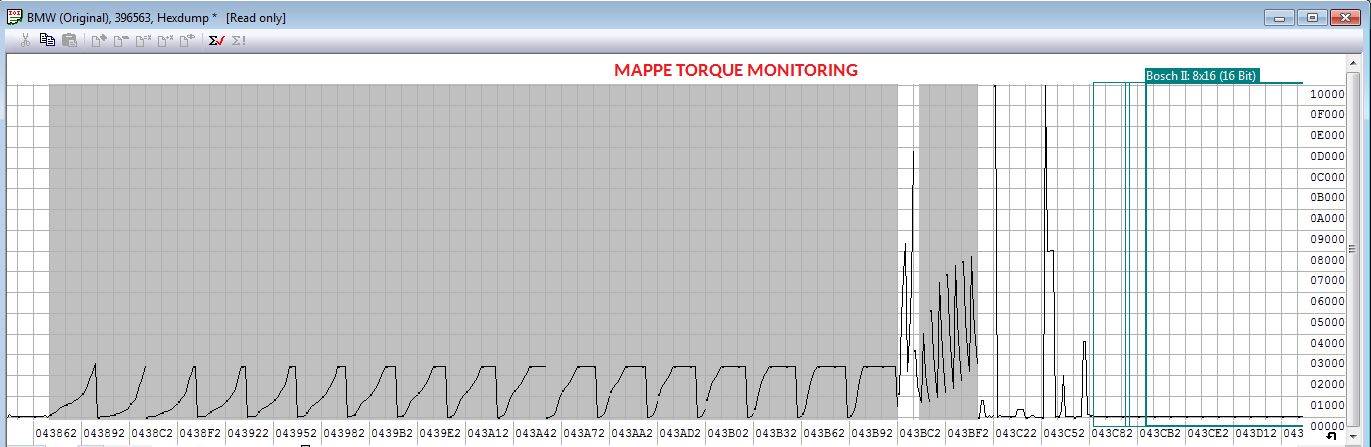
Task: Click the sigma exclamation checksum icon
Action: click(x=239, y=41)
